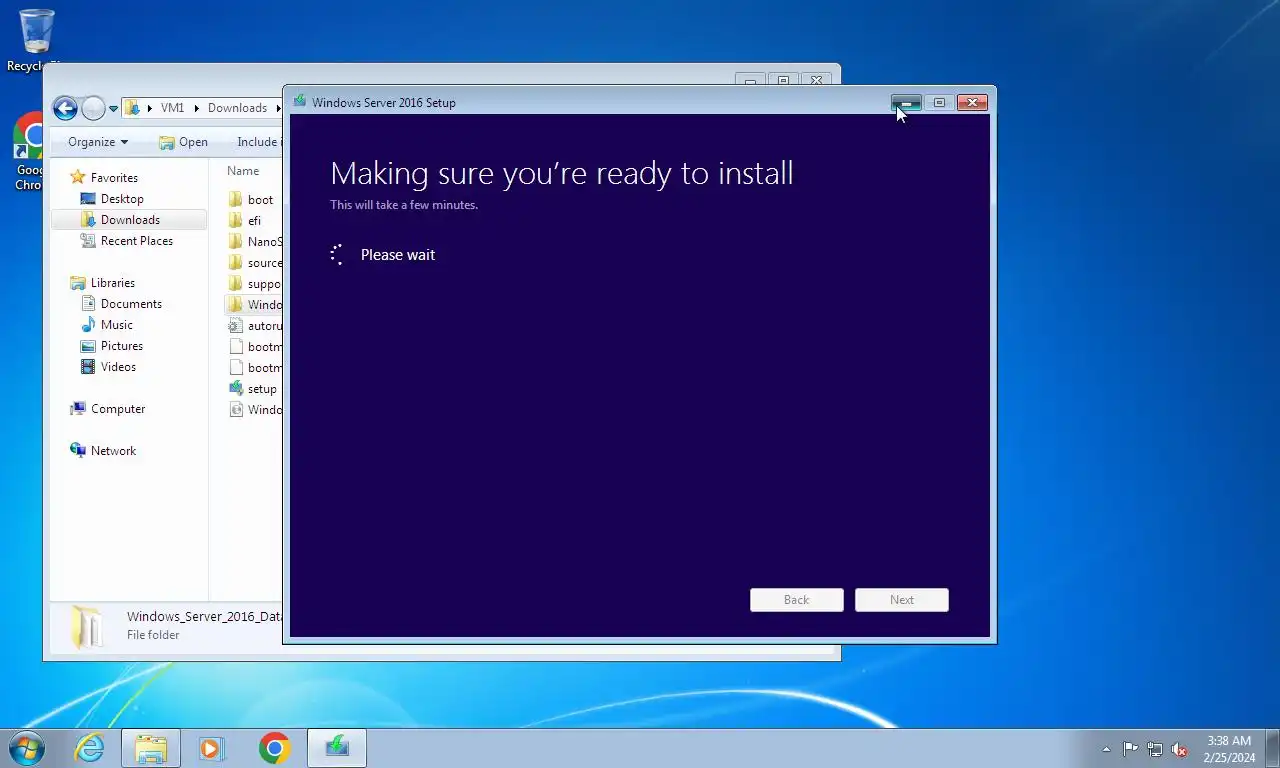Click Forward arrow in Explorer window
Screen dimensions: 1280x768
coord(93,108)
